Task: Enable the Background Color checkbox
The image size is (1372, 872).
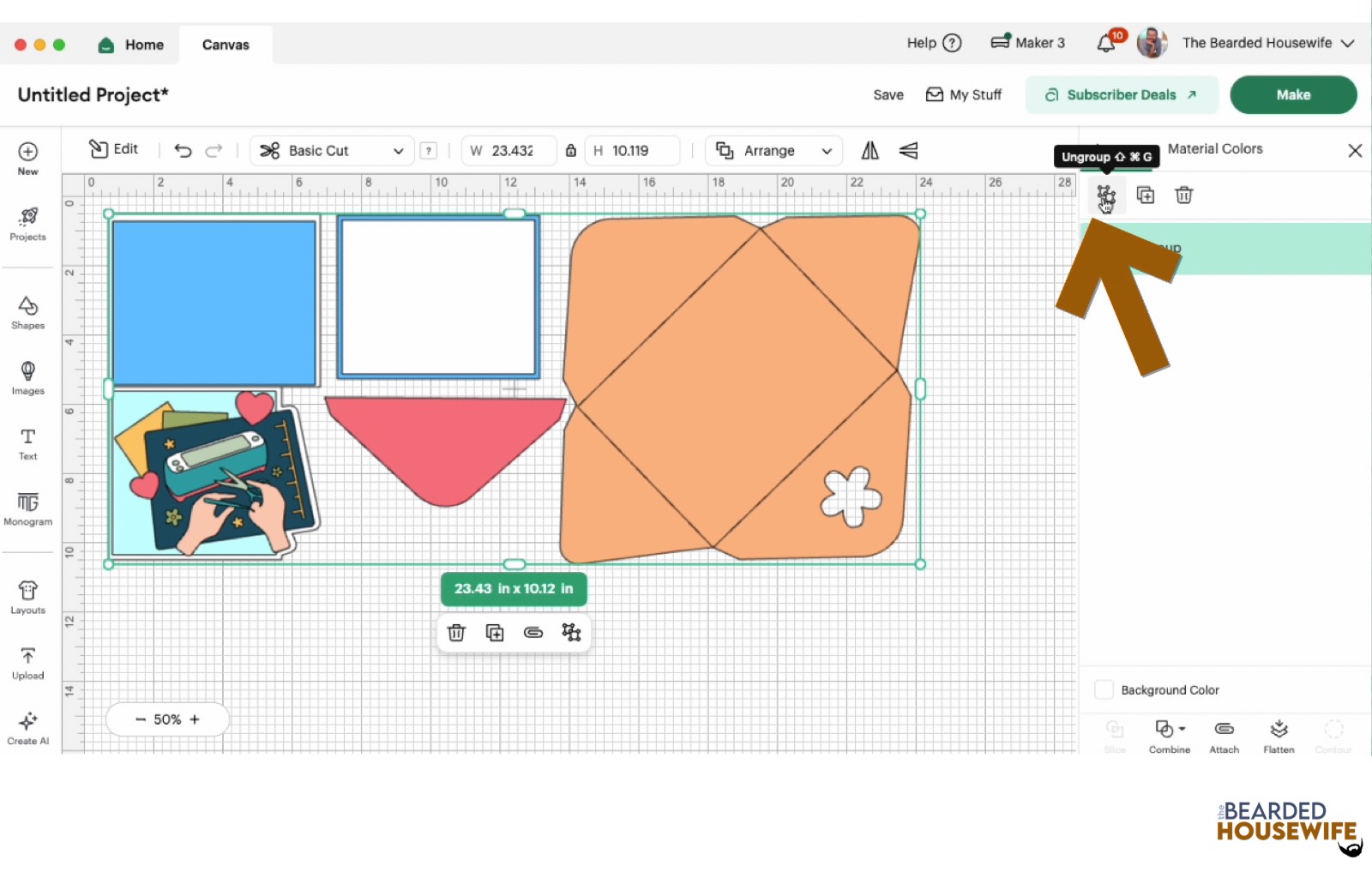Action: coord(1104,689)
